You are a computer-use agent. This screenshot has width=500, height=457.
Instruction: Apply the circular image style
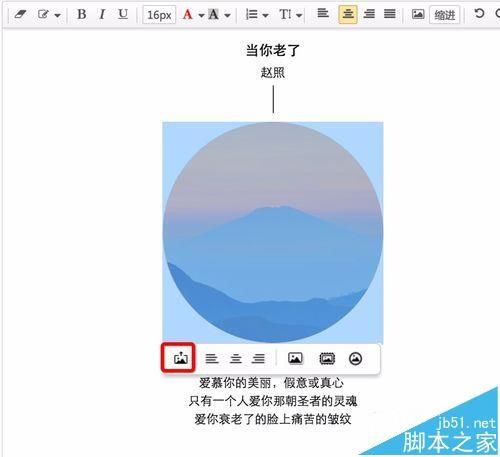[355, 359]
